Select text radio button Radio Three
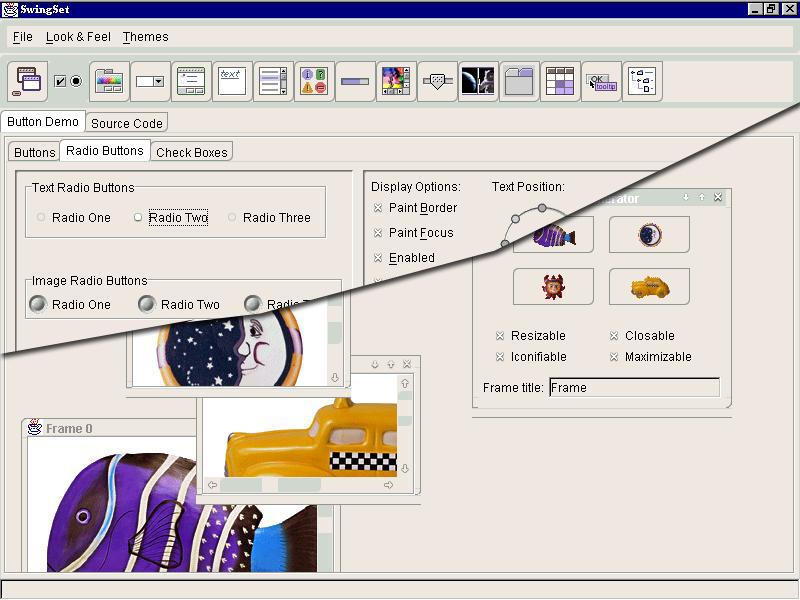Screen dimensions: 800x600 [x=232, y=217]
